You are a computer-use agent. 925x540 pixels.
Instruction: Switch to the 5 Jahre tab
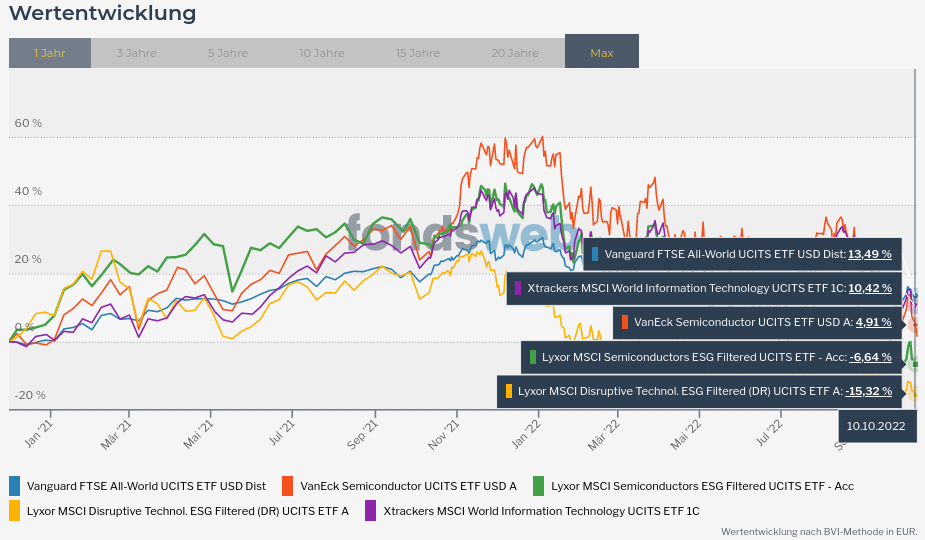(x=228, y=53)
